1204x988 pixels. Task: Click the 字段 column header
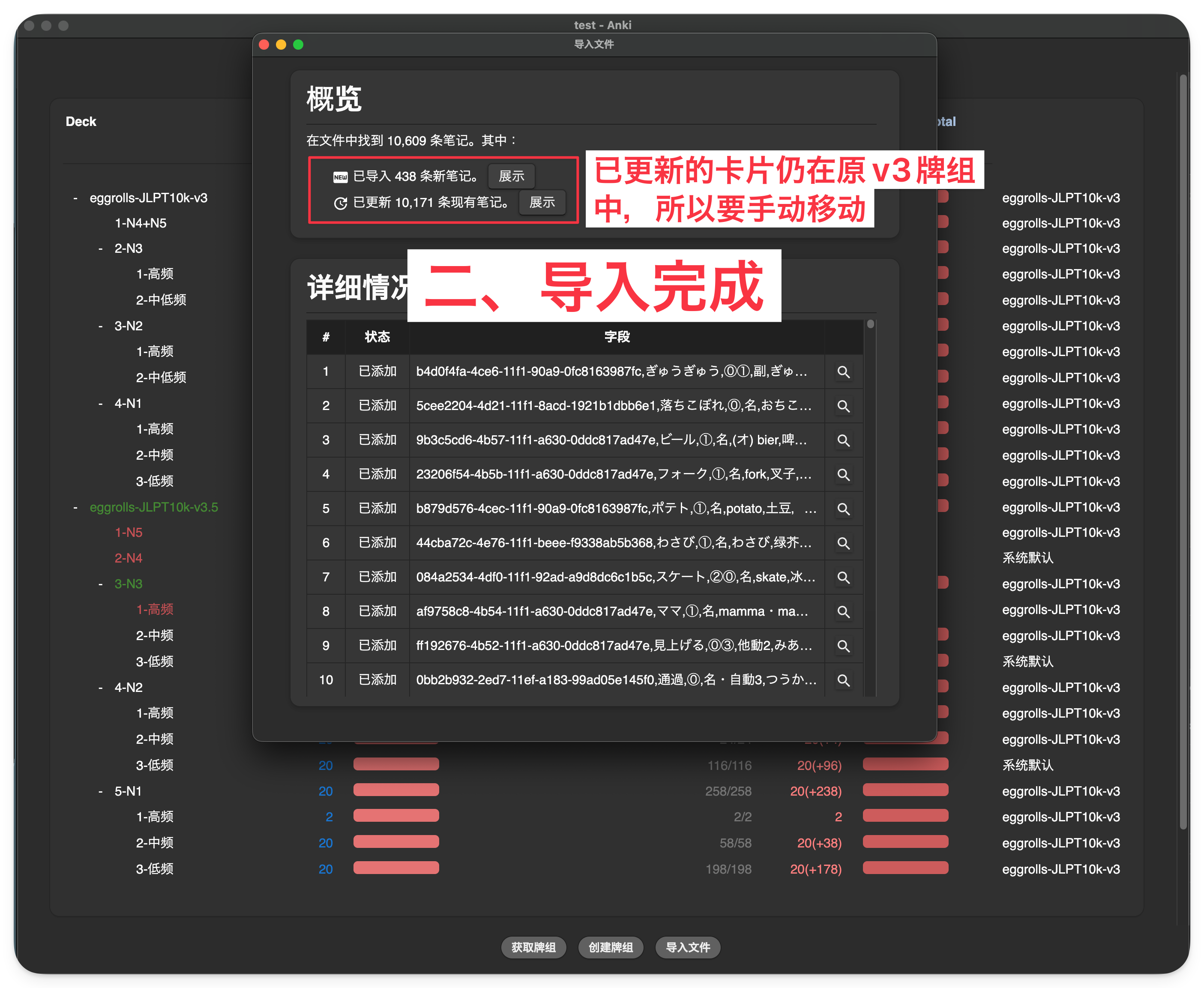(617, 337)
